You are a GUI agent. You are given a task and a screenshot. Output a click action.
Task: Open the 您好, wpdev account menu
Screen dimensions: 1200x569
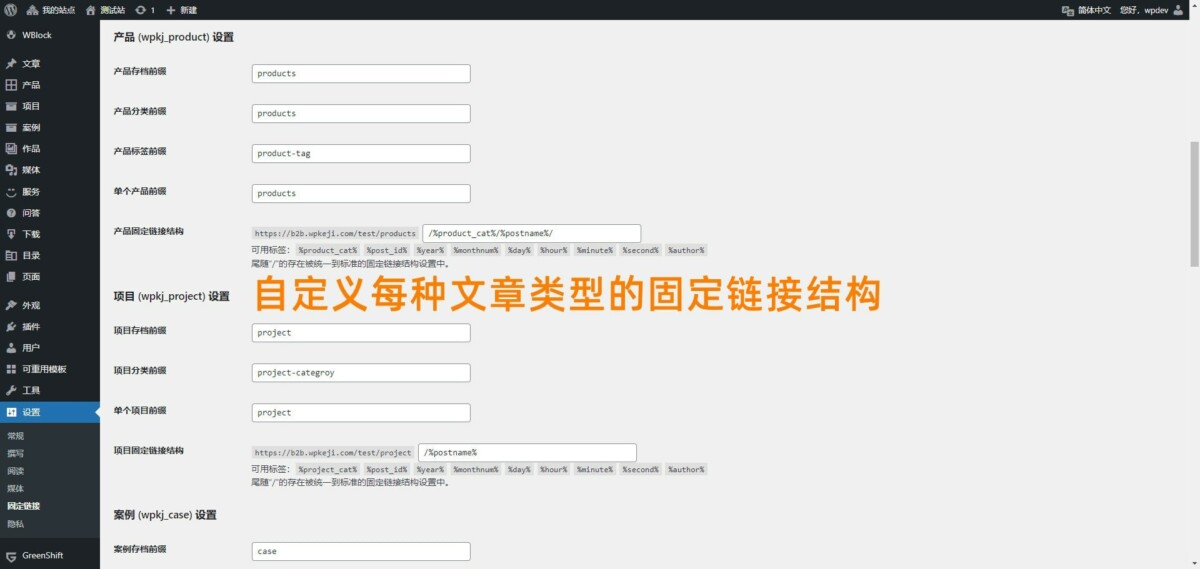click(1150, 10)
